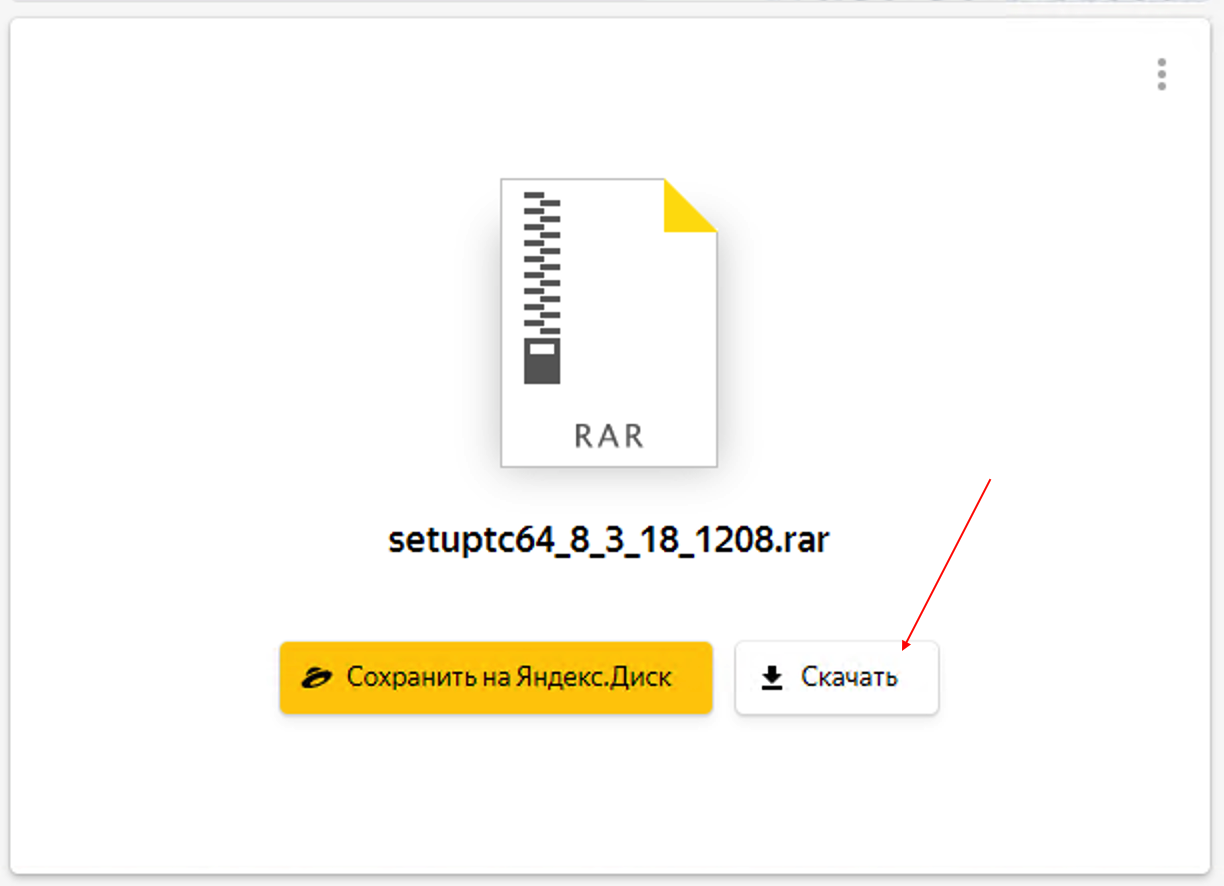Viewport: 1224px width, 886px height.
Task: Select the filename setuptc64_8_3_18_1208.rar
Action: pyautogui.click(x=609, y=540)
